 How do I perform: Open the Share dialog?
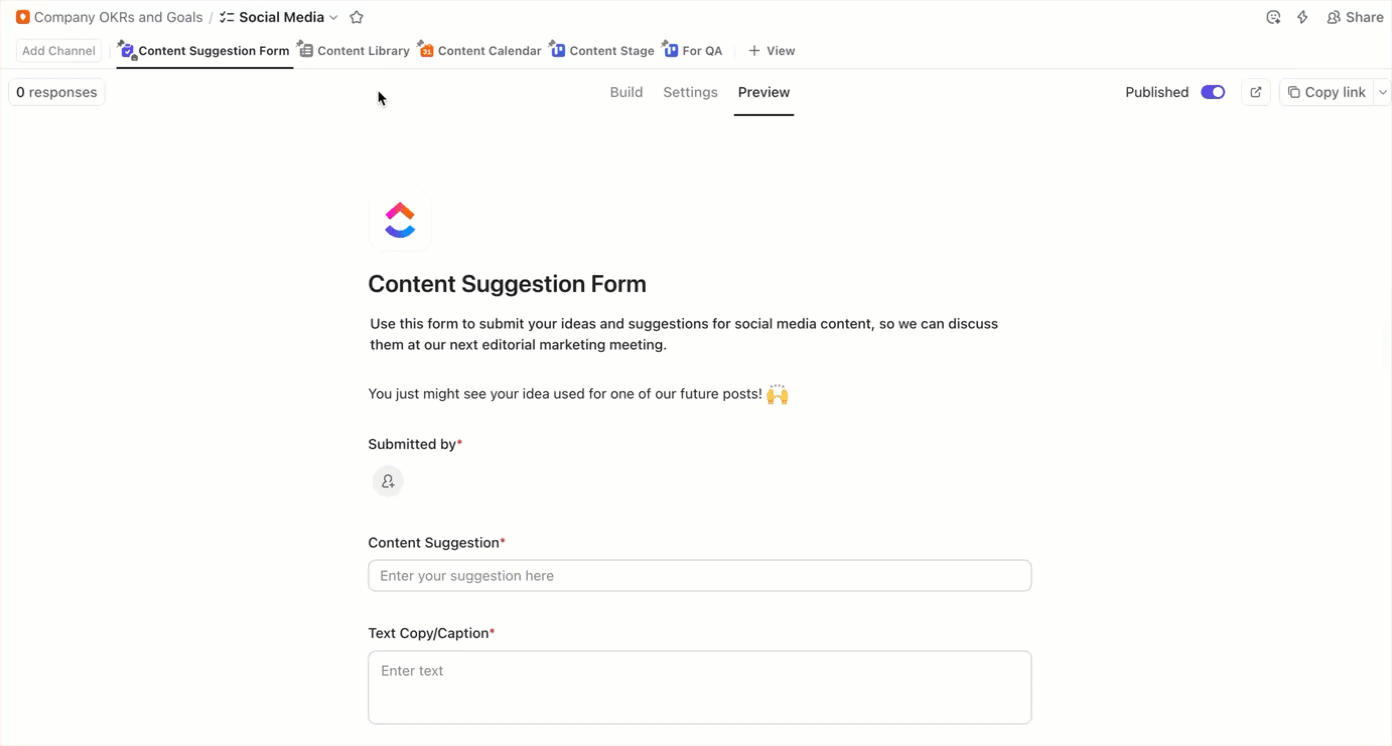(1354, 16)
